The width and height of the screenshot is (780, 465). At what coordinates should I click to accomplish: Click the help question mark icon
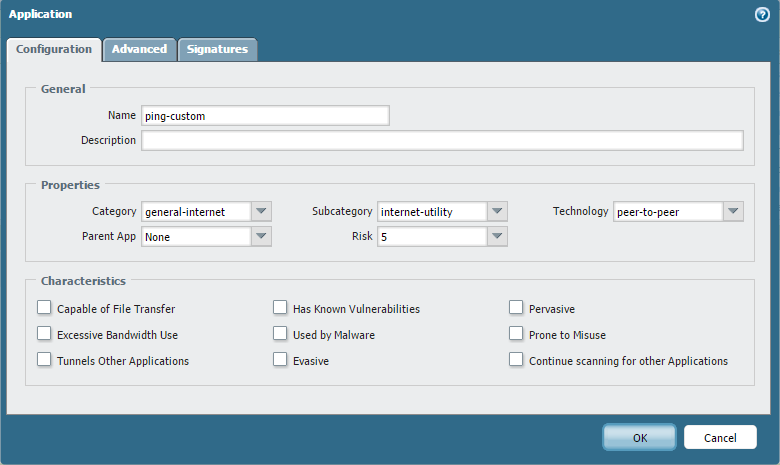point(762,15)
